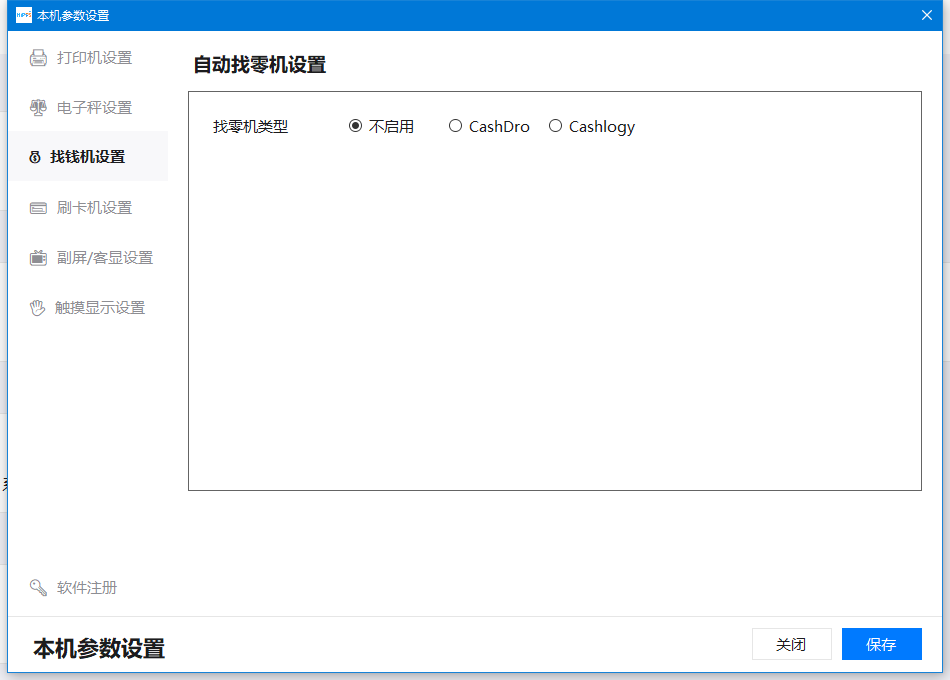The image size is (950, 680).
Task: Click the money bag icon
Action: click(x=35, y=157)
